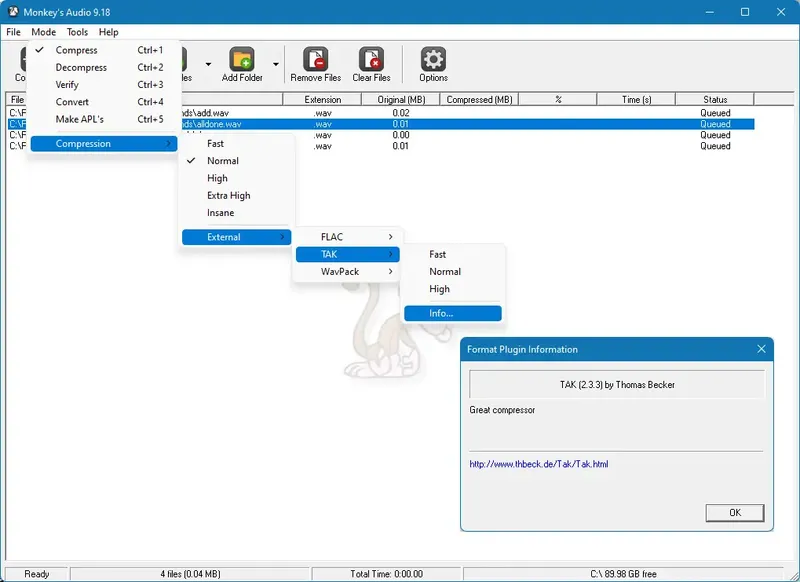Click C:\ 89.98 GB free status field
The height and width of the screenshot is (582, 800).
(623, 574)
